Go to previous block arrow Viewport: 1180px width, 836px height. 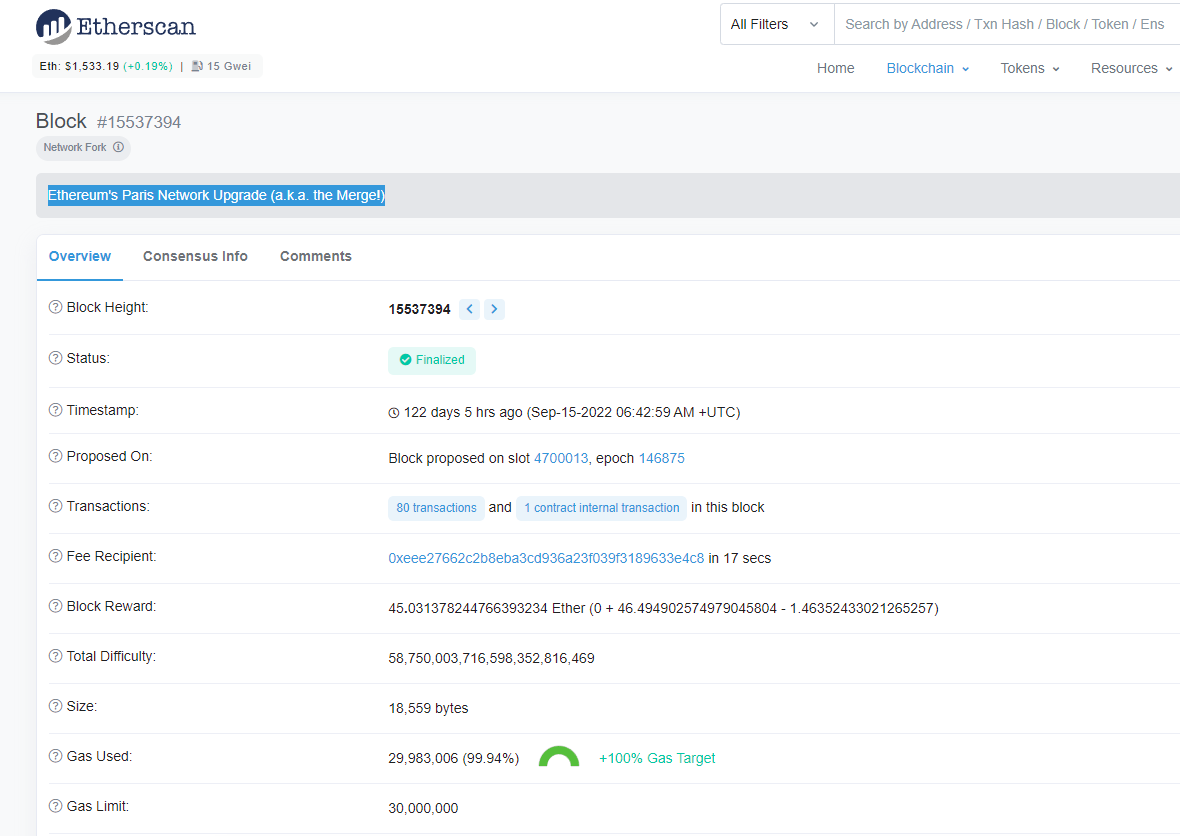[x=470, y=309]
